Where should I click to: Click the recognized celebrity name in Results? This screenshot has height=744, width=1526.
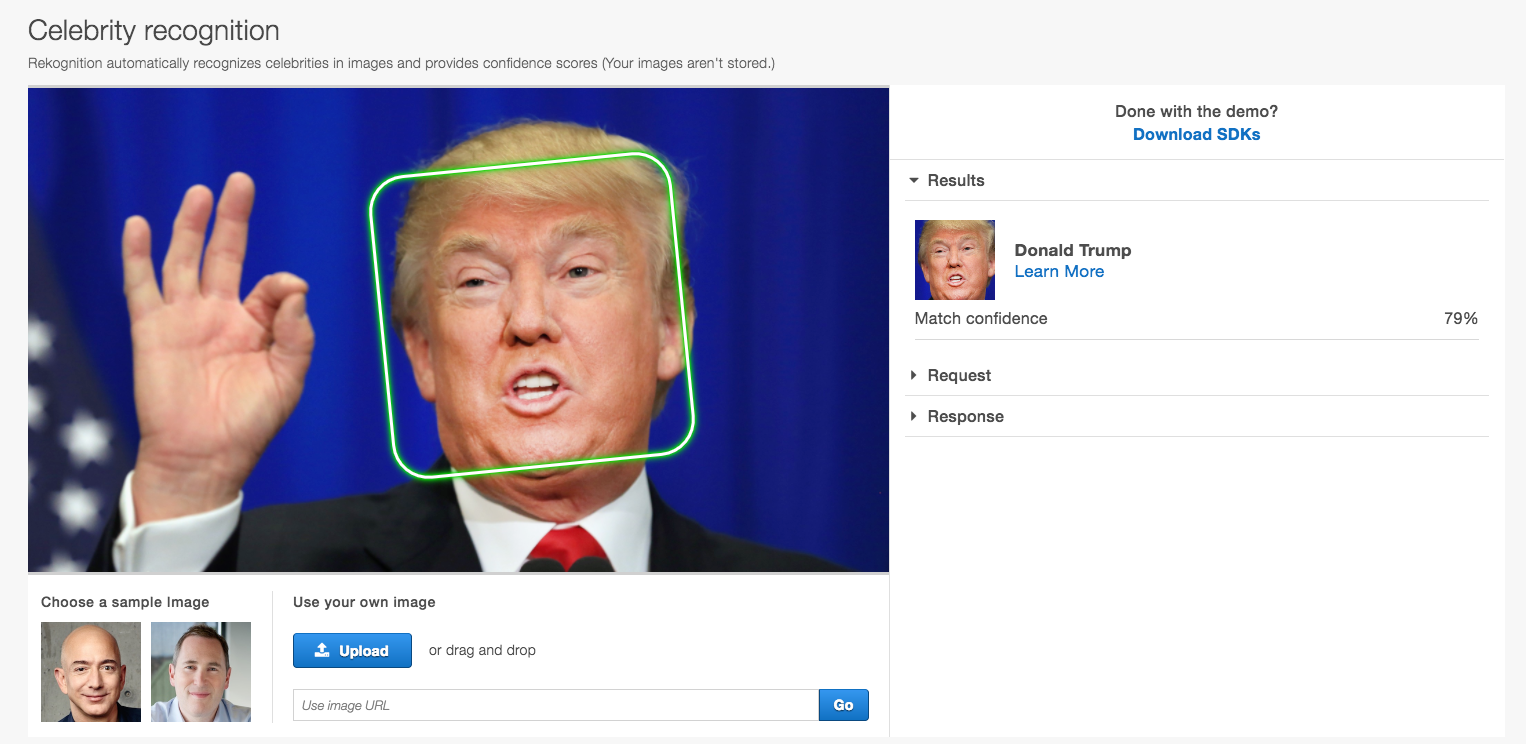1073,250
